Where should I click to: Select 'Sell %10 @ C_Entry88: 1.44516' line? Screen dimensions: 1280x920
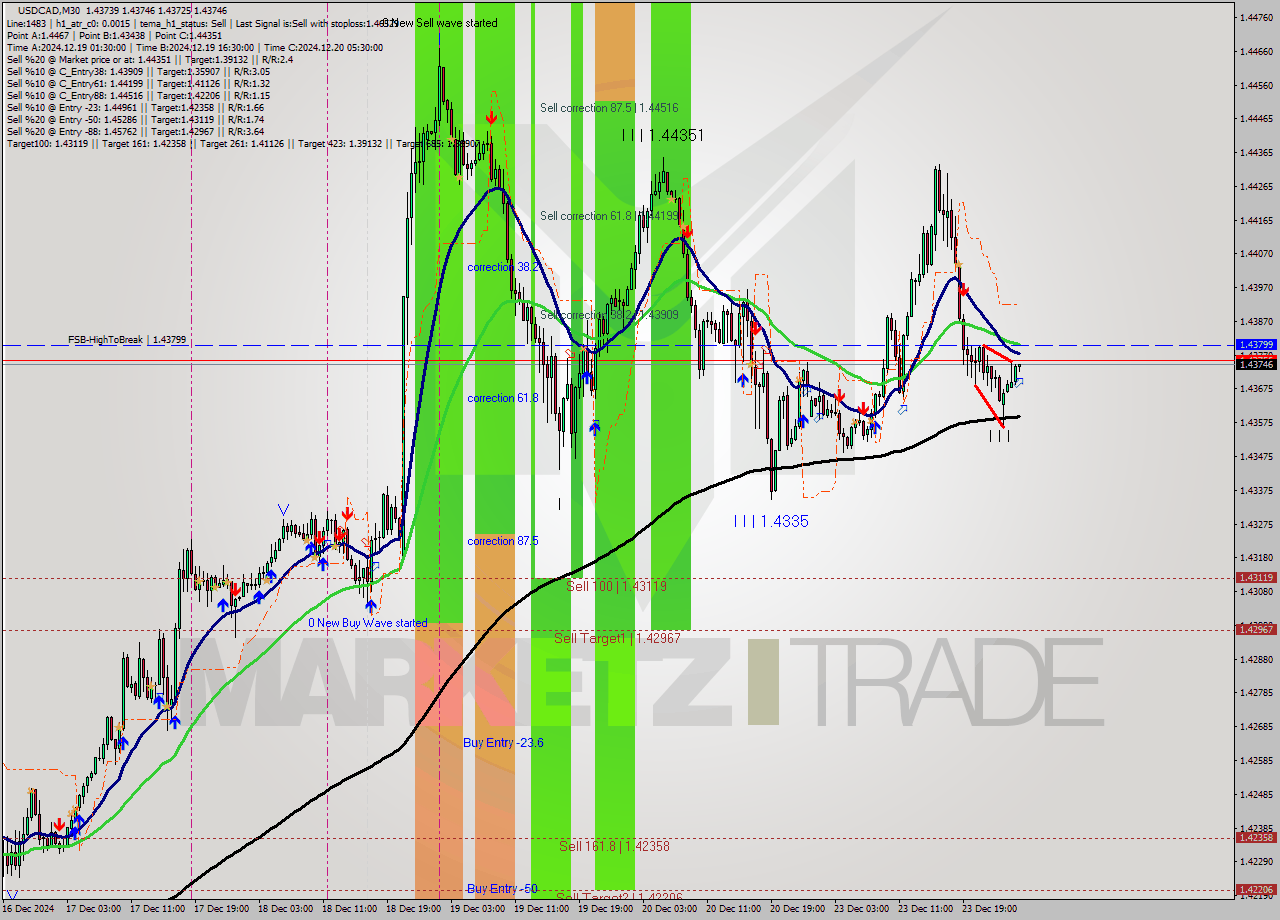(x=138, y=95)
